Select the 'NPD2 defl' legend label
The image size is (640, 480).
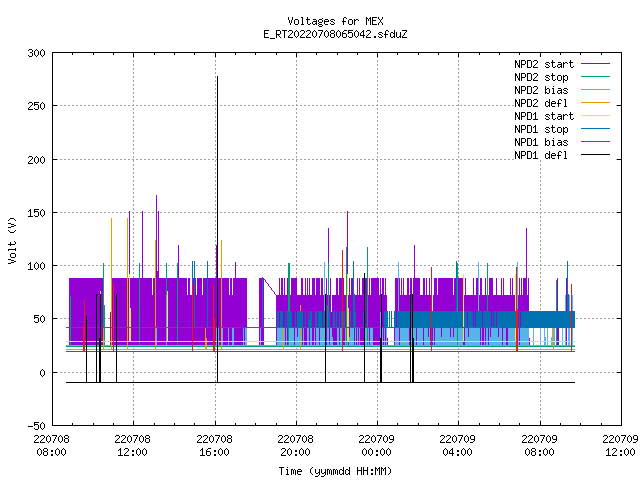click(x=541, y=103)
